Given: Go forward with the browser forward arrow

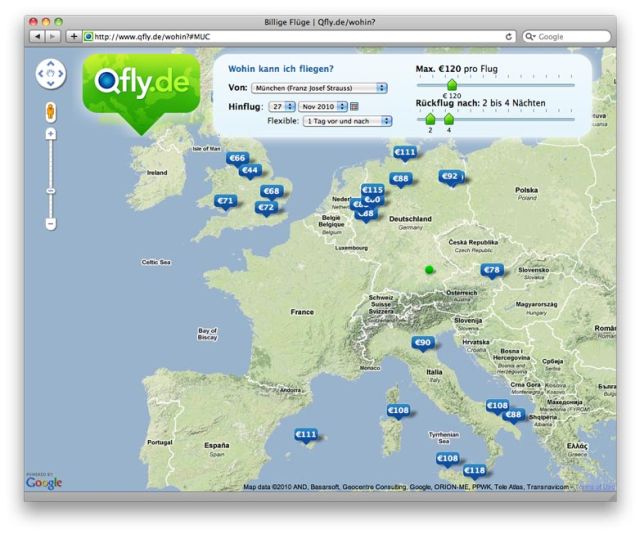Looking at the screenshot, I should [53, 37].
